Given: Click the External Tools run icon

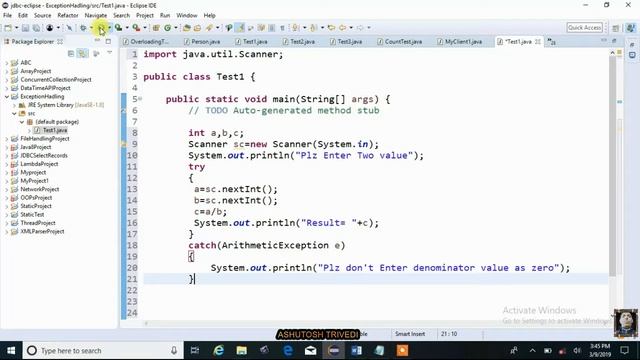Looking at the screenshot, I should click(136, 28).
